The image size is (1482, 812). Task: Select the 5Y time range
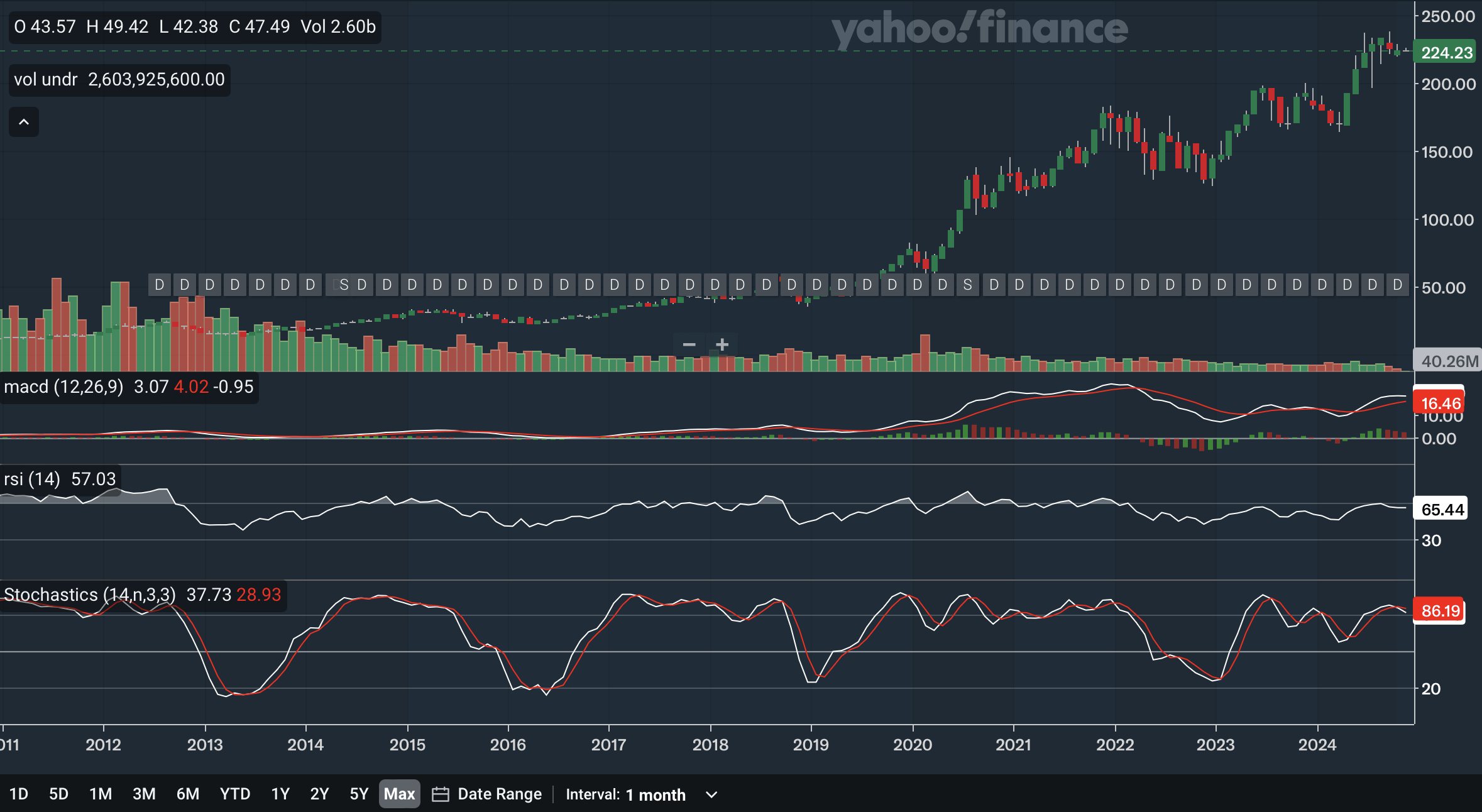359,794
